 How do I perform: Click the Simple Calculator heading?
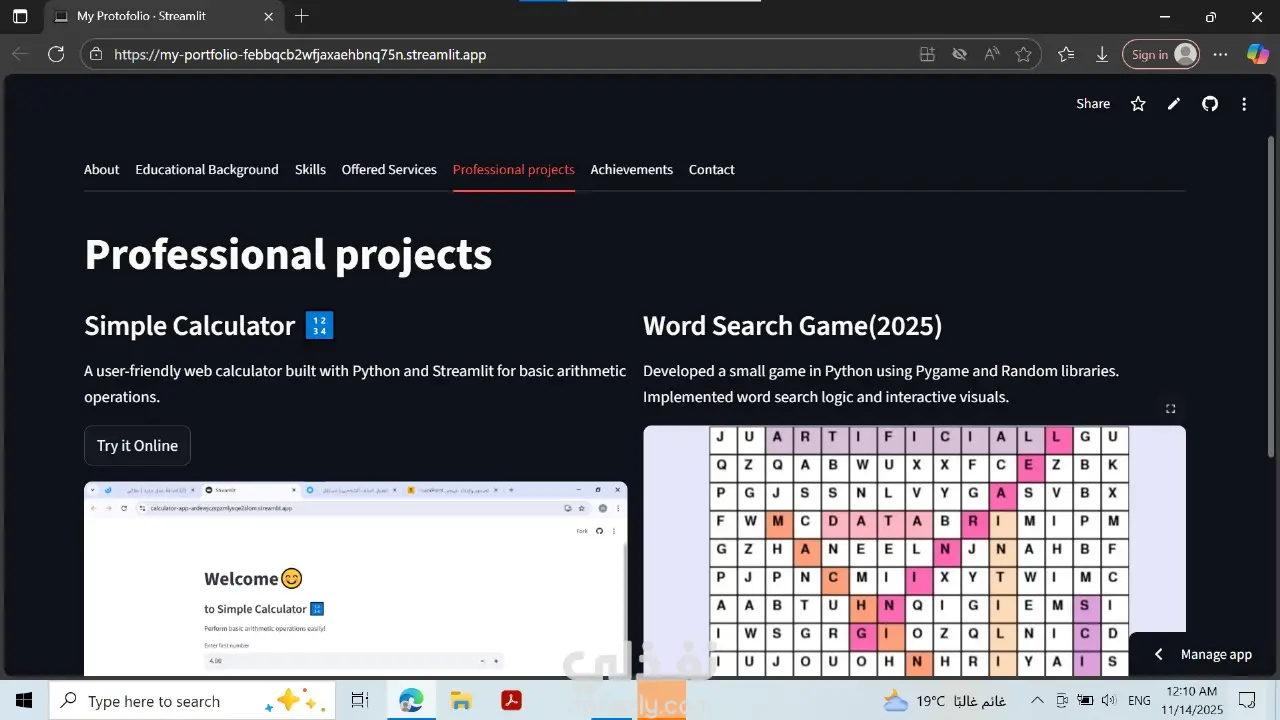coord(209,326)
